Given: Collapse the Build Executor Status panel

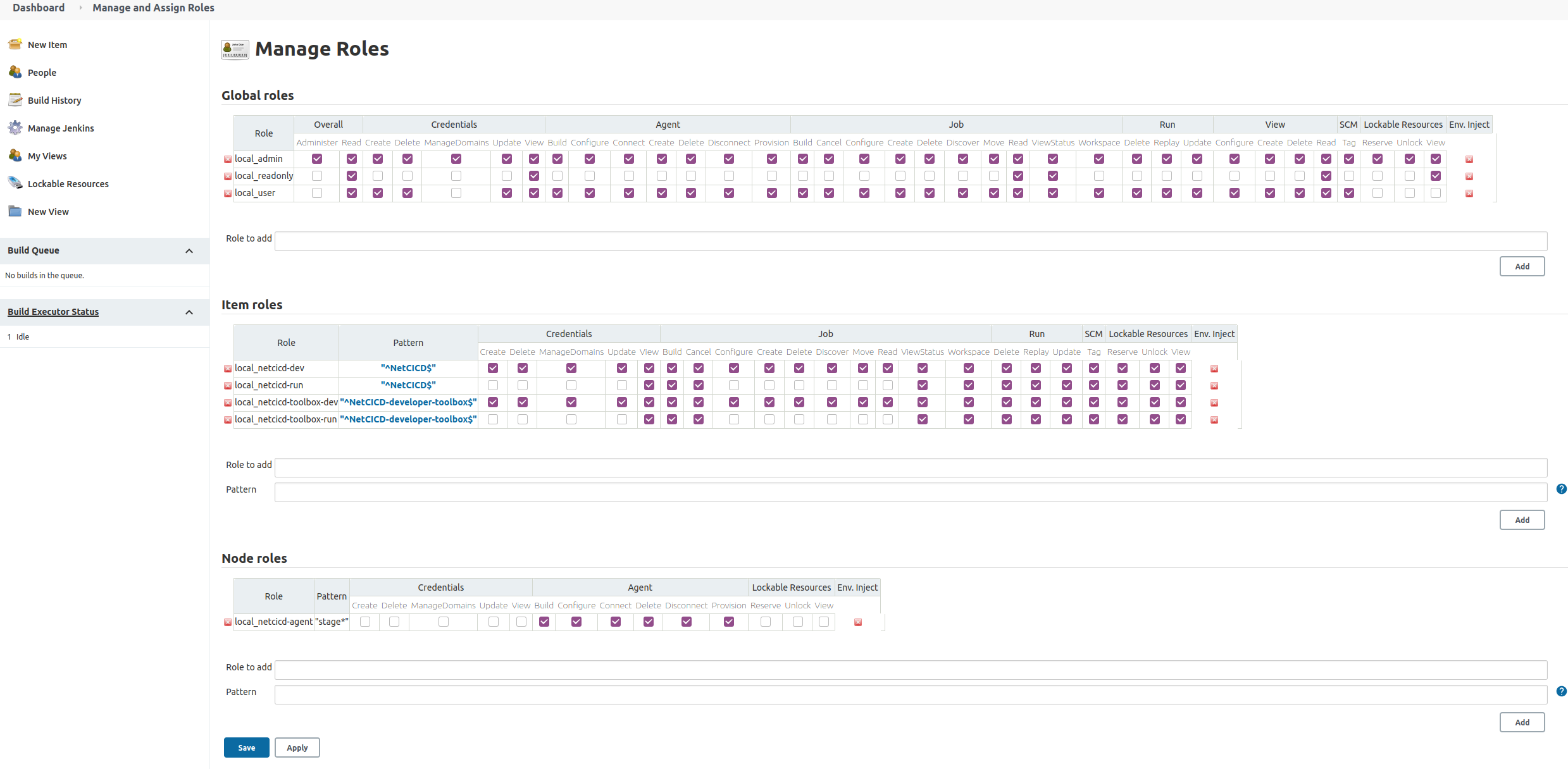Looking at the screenshot, I should pyautogui.click(x=189, y=312).
